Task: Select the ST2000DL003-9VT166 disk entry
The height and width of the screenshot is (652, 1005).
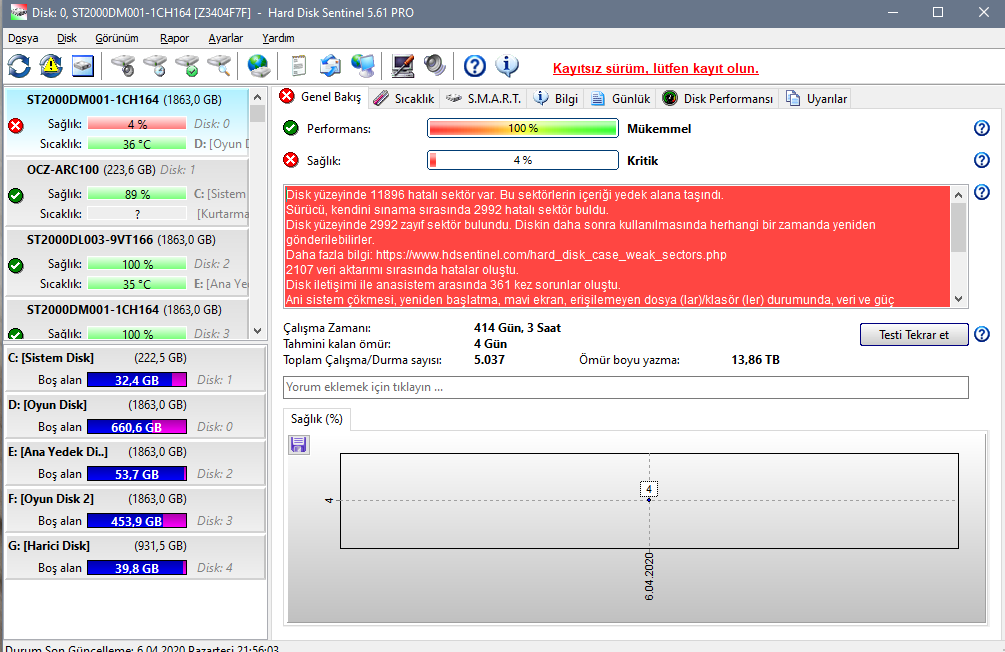Action: pos(128,261)
